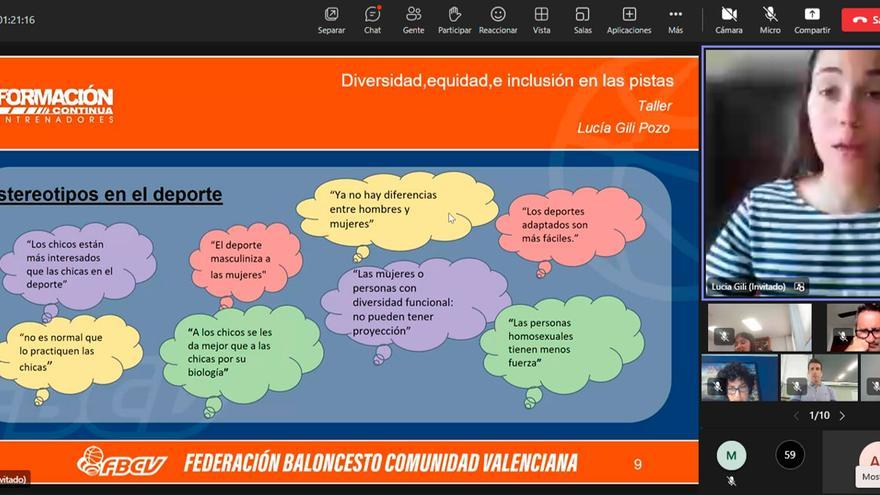Select the video thumbnail of man in blue shirt
The image size is (880, 495).
tap(818, 378)
